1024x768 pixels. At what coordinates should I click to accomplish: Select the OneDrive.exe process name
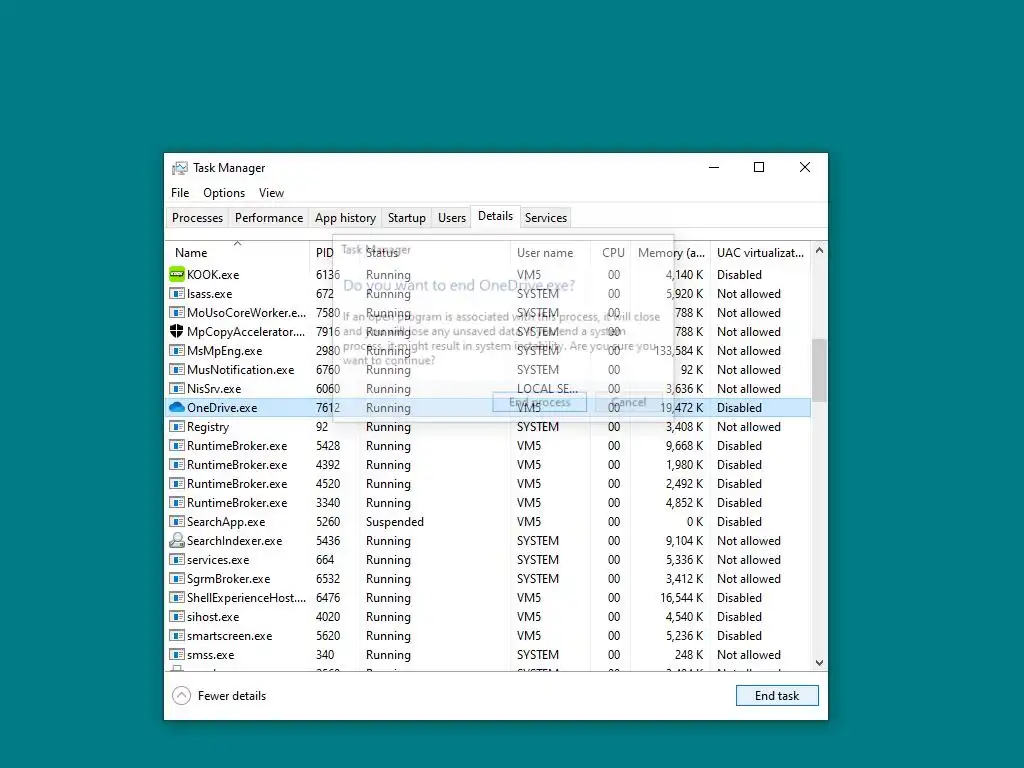(222, 408)
